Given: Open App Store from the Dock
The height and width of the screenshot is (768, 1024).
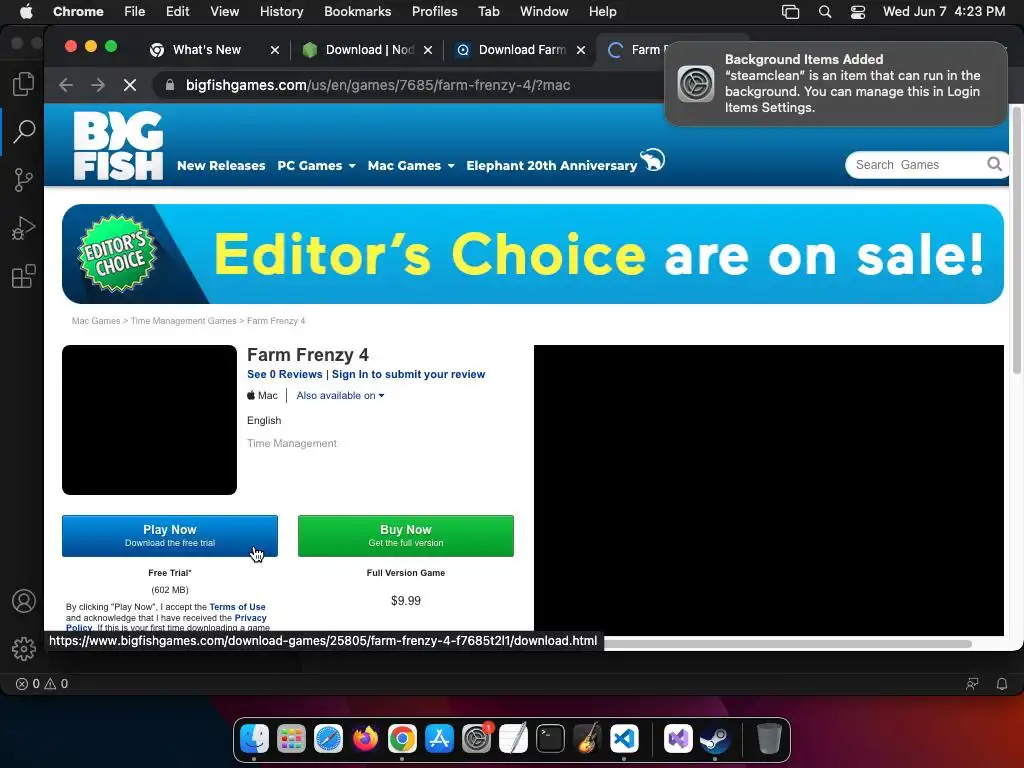Looking at the screenshot, I should (440, 739).
